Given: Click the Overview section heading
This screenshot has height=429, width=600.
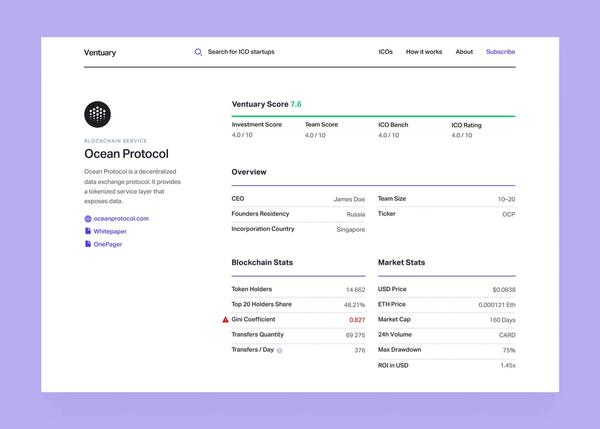Looking at the screenshot, I should pos(249,172).
